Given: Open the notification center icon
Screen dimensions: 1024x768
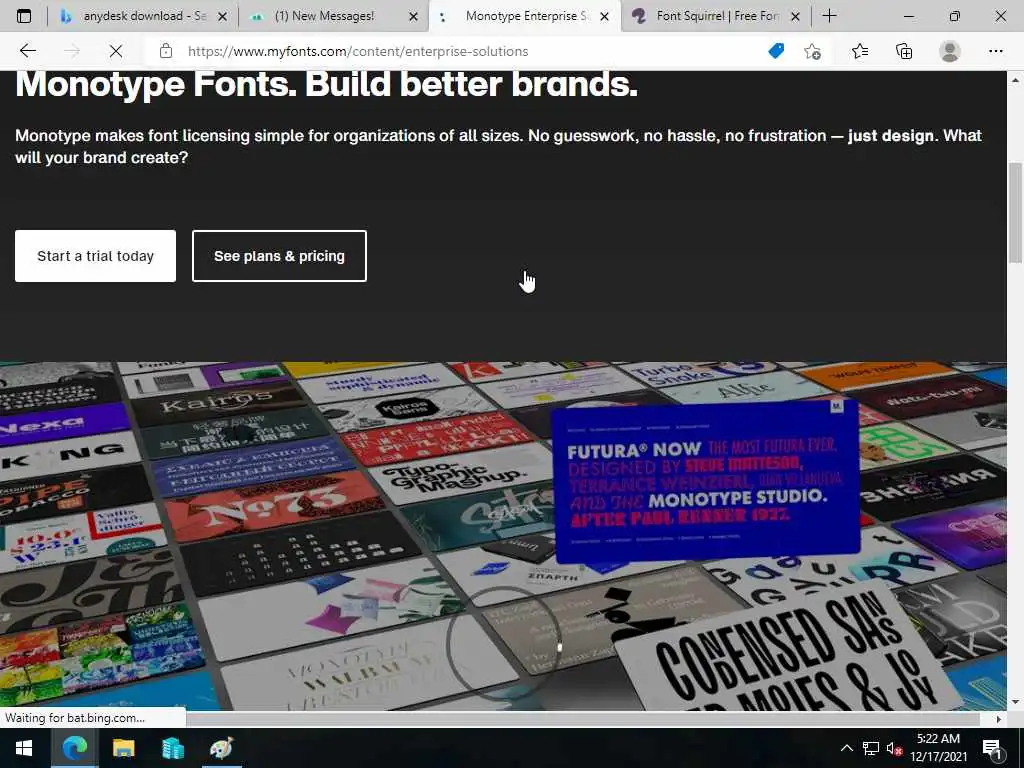Looking at the screenshot, I should [x=993, y=749].
